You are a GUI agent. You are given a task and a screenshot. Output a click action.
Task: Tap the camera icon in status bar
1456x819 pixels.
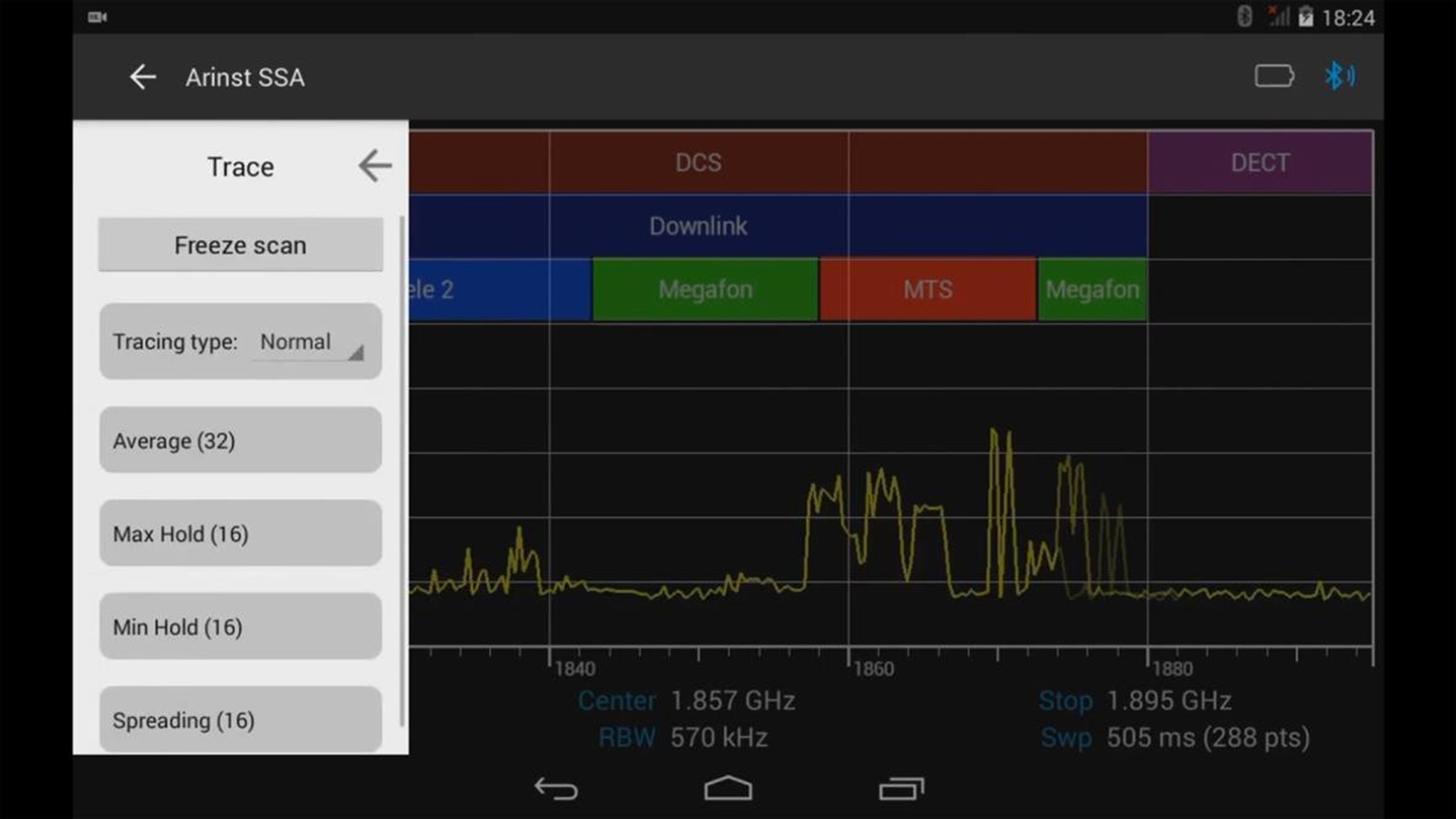[x=98, y=16]
